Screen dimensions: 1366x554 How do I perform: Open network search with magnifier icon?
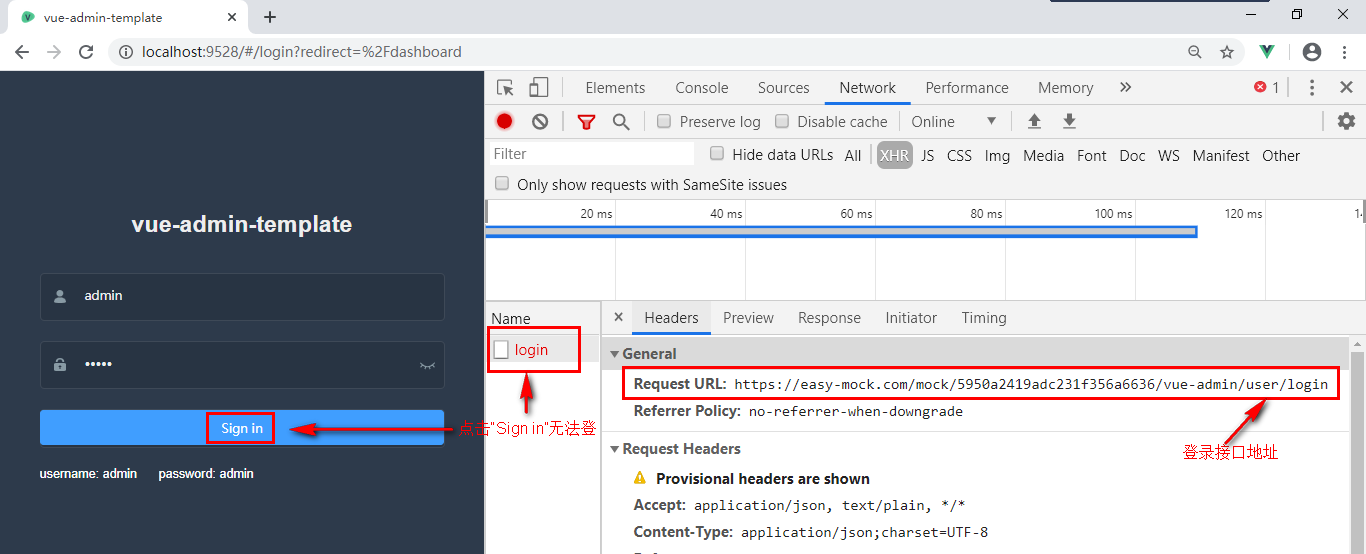coord(621,122)
